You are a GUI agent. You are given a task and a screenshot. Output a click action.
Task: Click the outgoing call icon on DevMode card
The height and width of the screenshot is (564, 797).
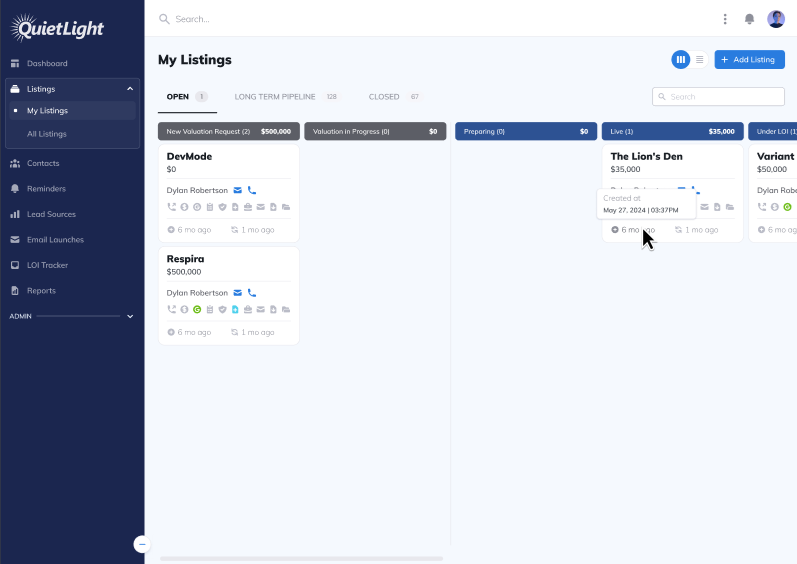(171, 207)
